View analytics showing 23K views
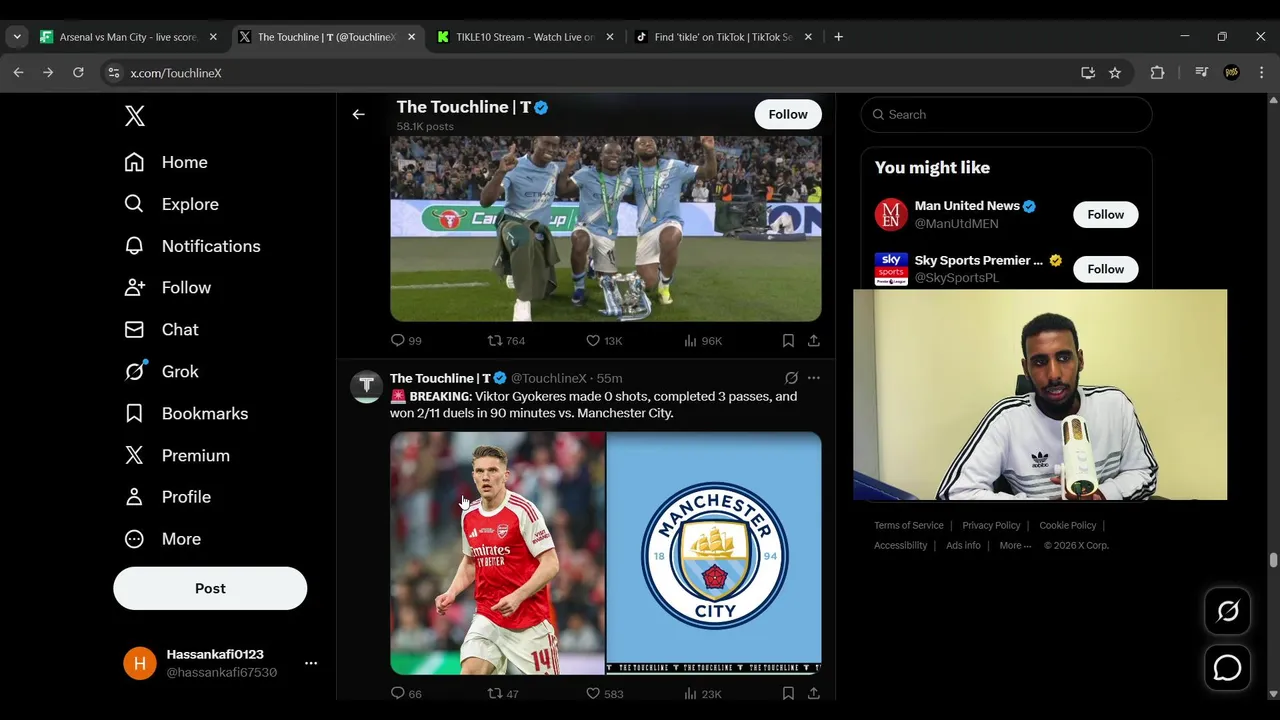The height and width of the screenshot is (720, 1280). [703, 693]
